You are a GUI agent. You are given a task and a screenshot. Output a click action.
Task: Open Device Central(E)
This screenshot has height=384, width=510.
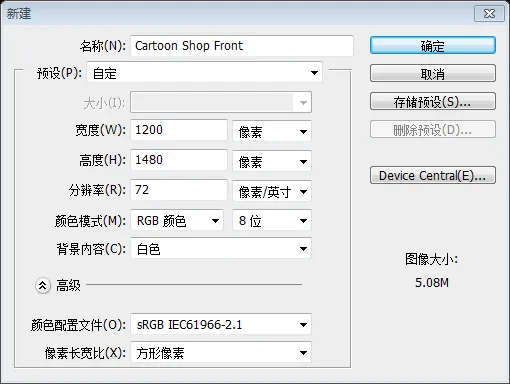click(433, 175)
